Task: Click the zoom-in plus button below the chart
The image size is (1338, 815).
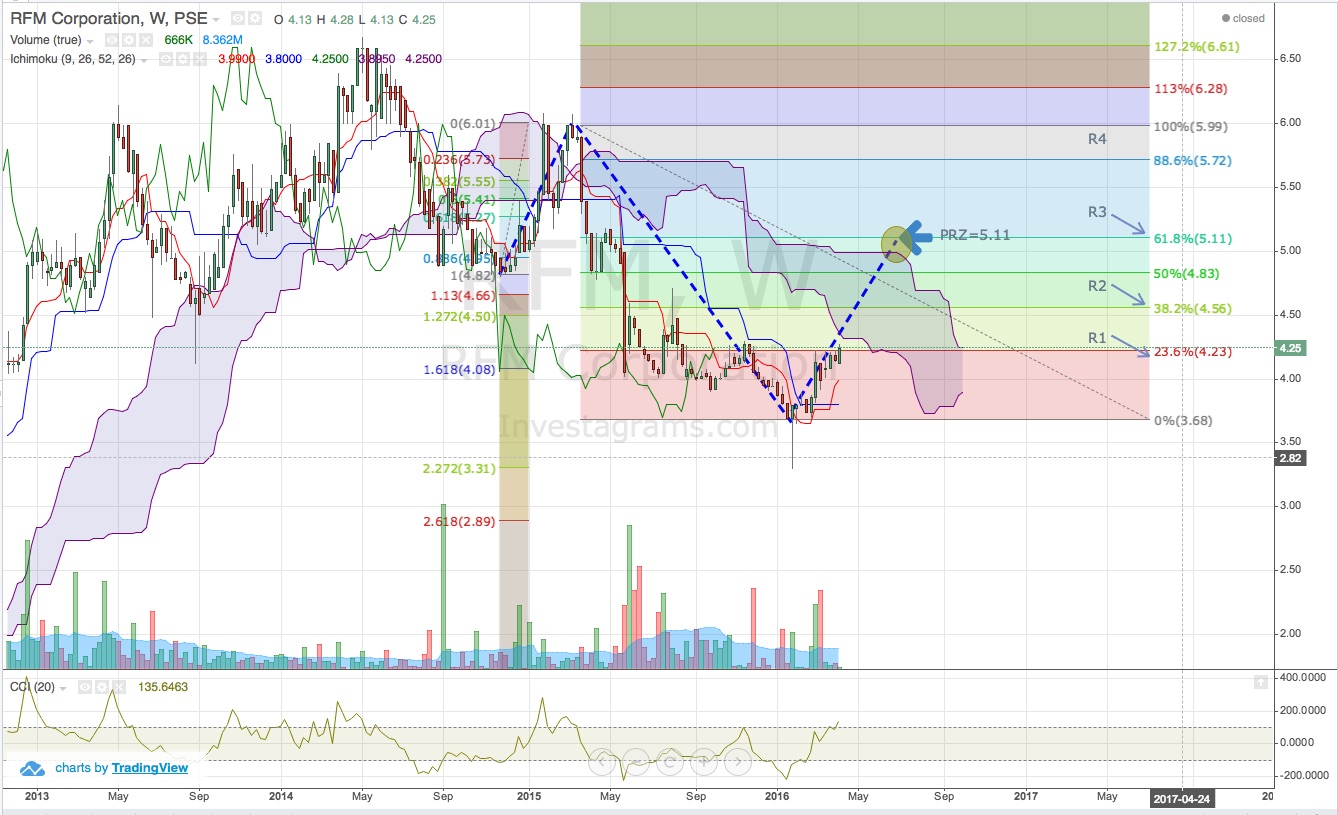Action: [x=704, y=761]
